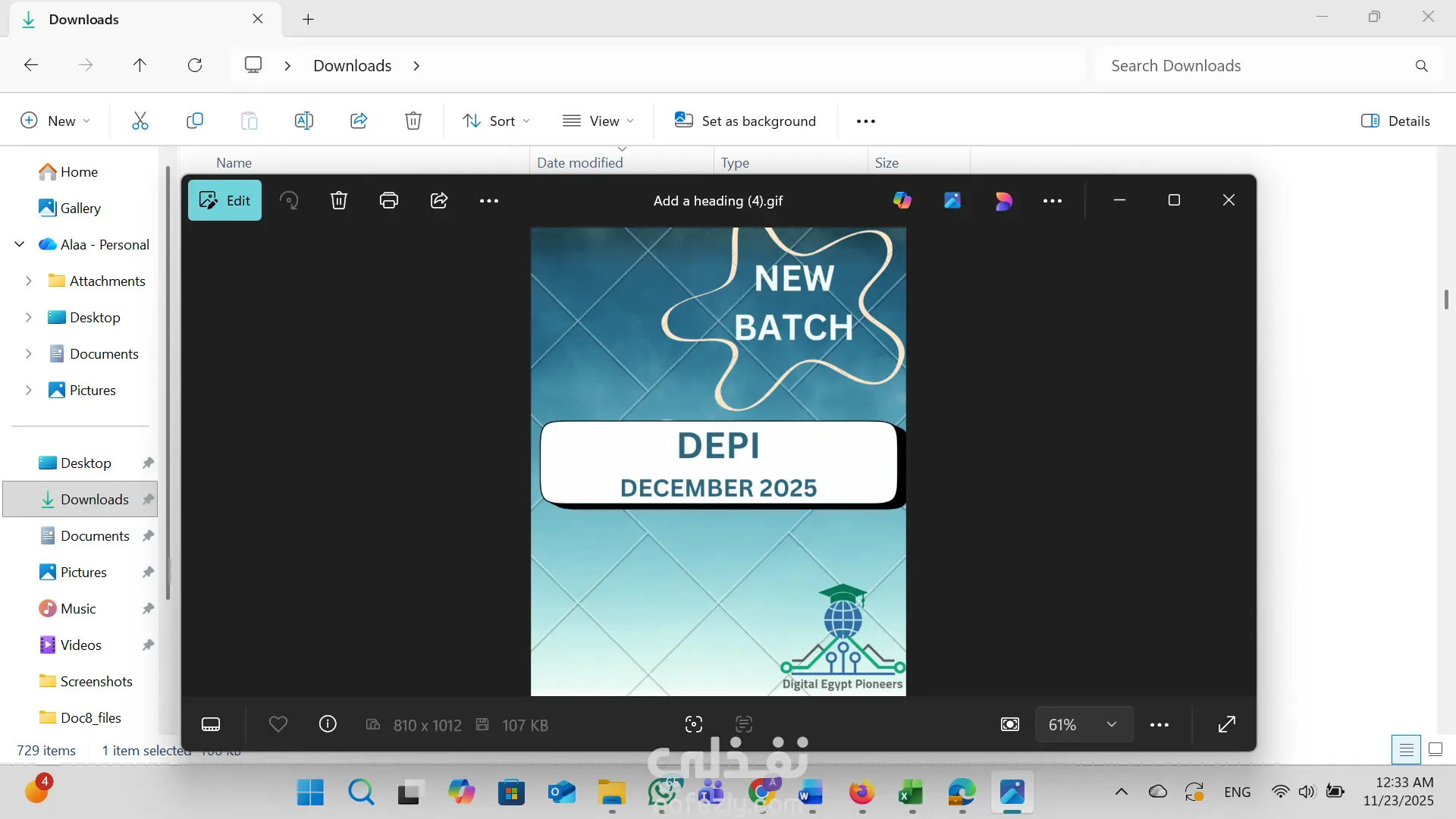
Task: Toggle favorite heart icon
Action: (x=278, y=724)
